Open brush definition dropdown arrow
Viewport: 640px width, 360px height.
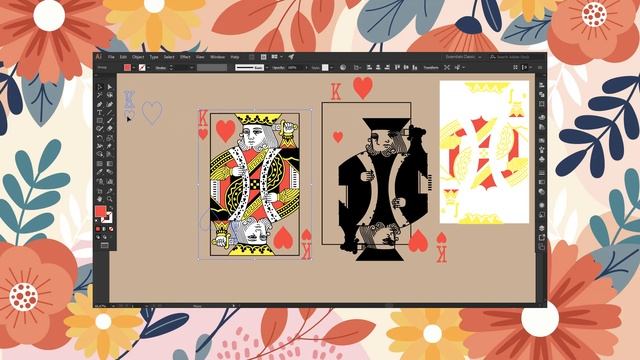(267, 68)
